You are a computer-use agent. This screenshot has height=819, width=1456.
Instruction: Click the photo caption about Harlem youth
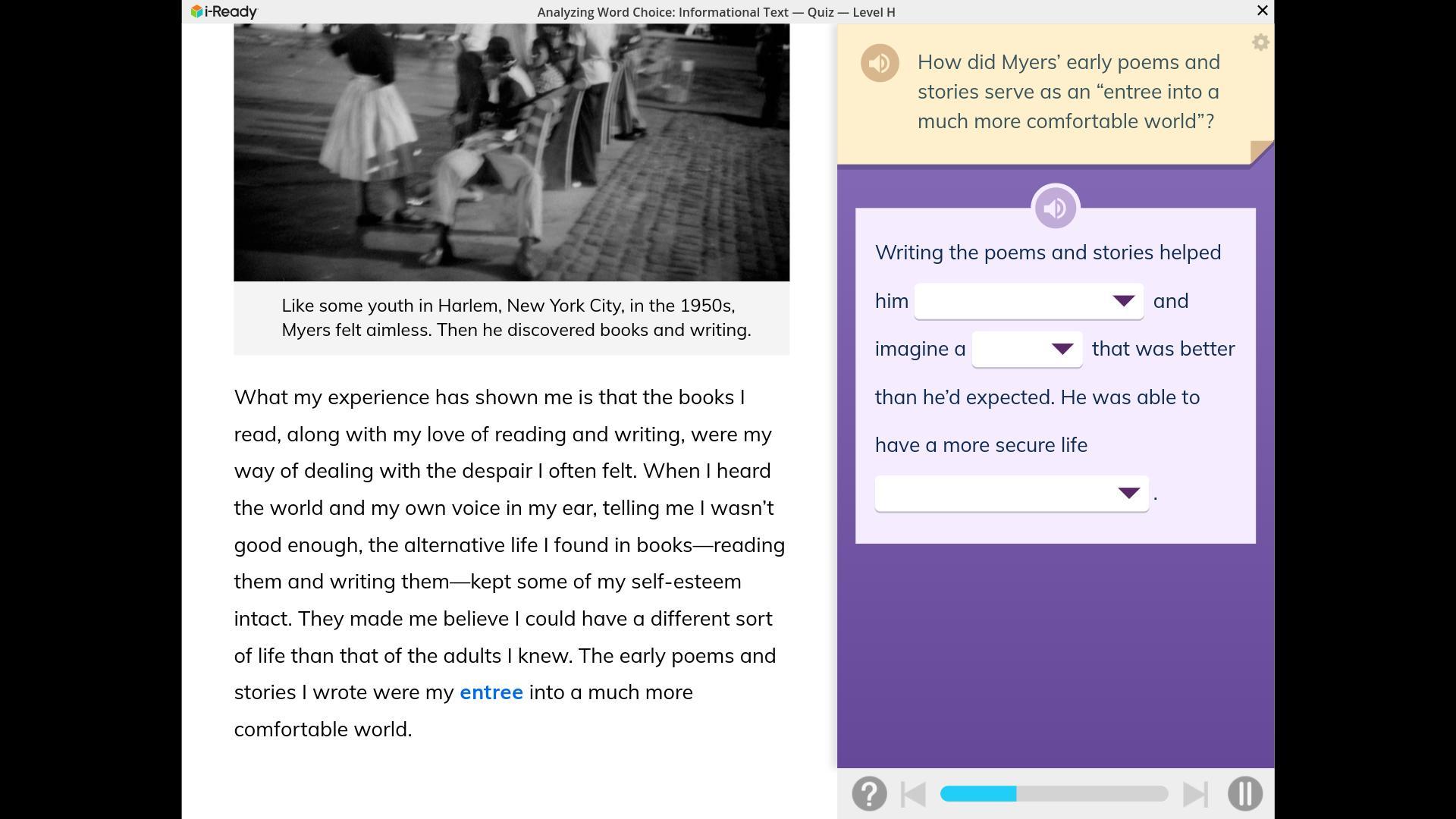pos(516,318)
